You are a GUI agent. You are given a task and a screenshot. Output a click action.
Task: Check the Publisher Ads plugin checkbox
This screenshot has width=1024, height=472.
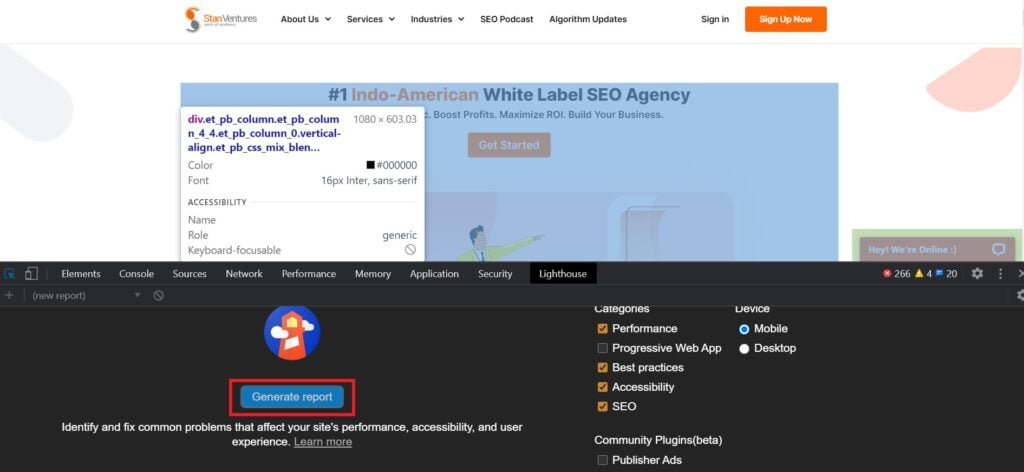(x=602, y=460)
